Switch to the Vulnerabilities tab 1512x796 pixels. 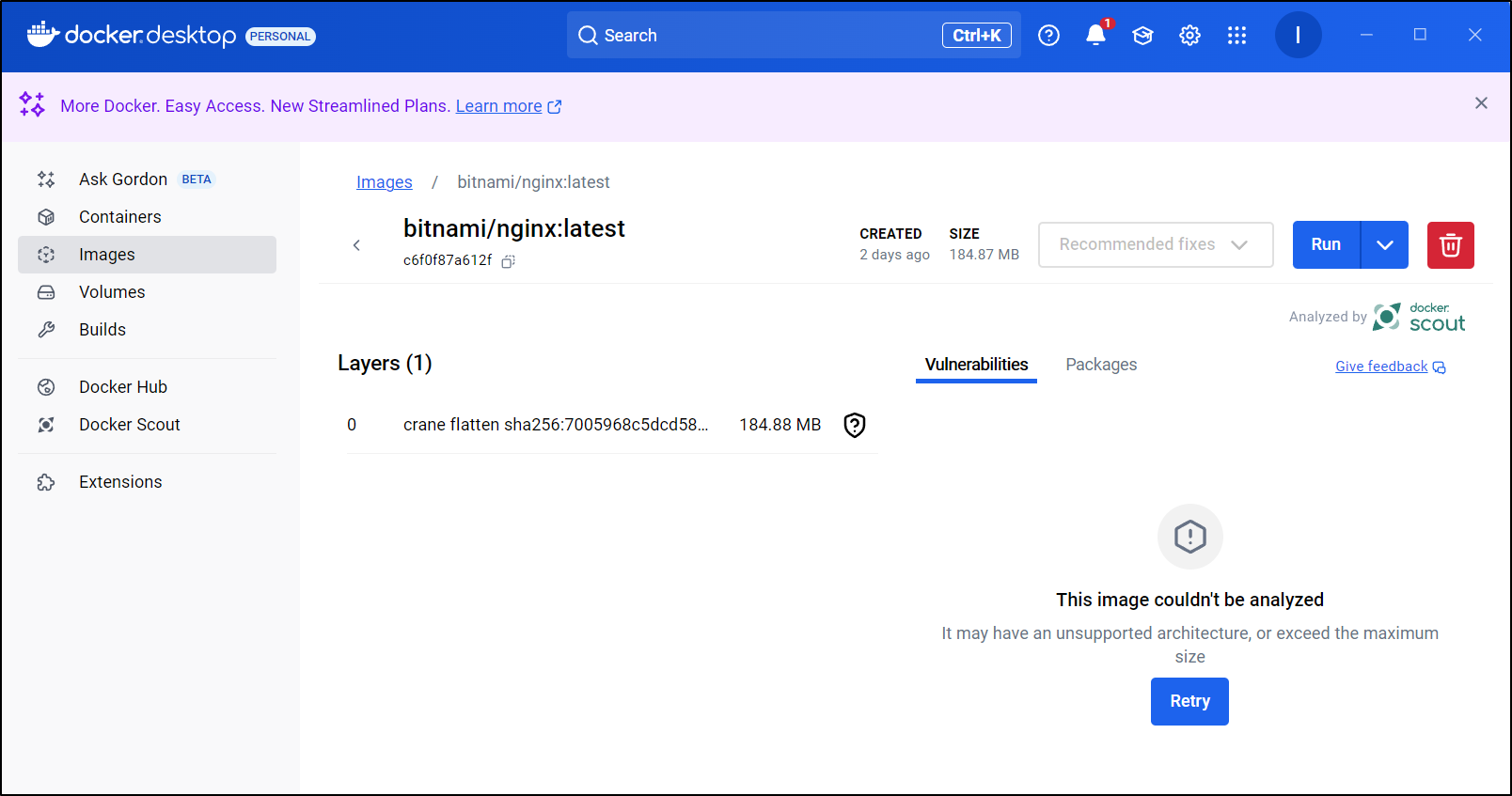(976, 365)
